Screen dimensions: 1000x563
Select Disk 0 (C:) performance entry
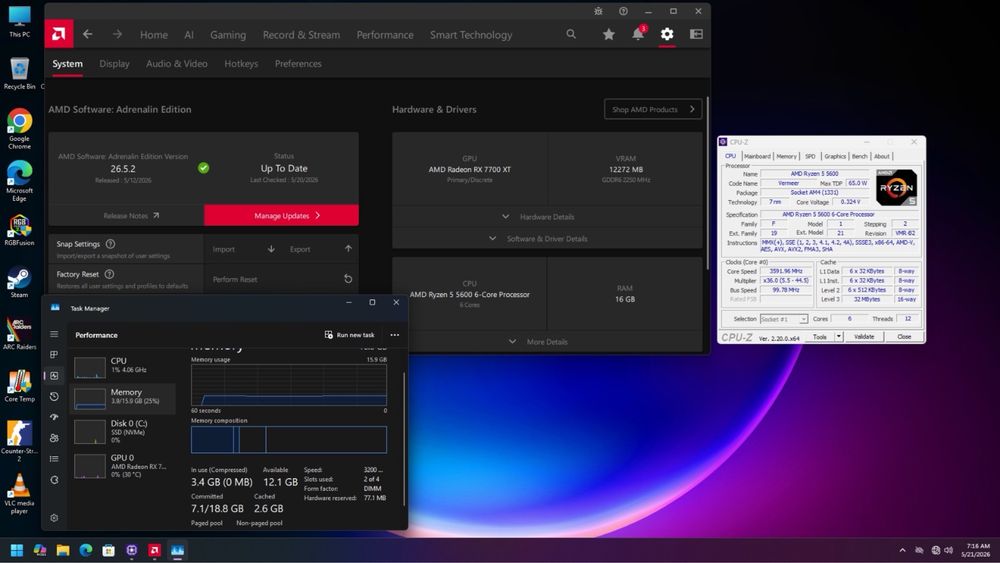pos(122,431)
